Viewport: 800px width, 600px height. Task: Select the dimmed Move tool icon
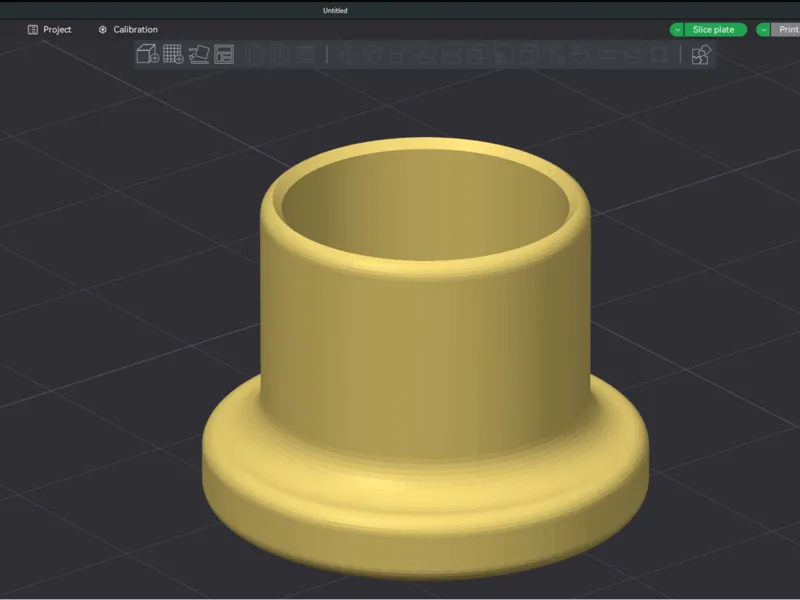pos(346,54)
